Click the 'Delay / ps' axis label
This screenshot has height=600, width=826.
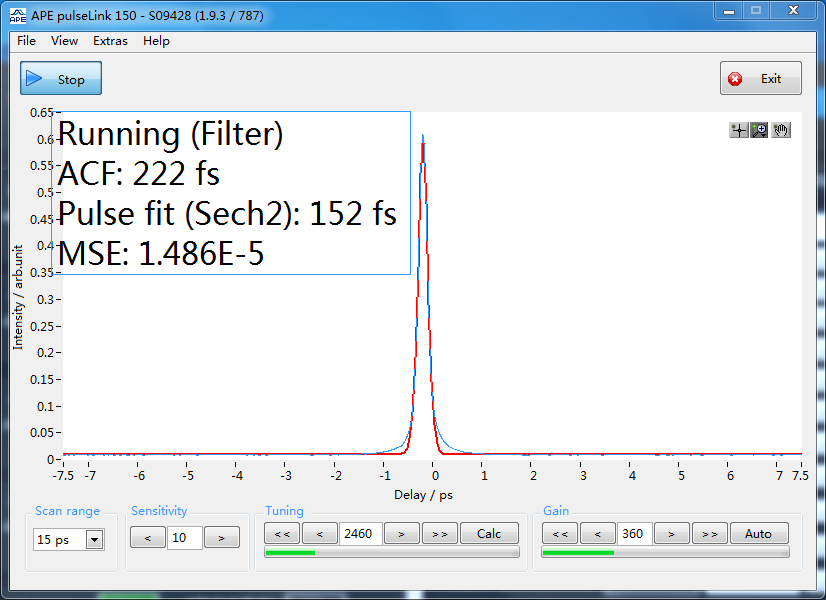[424, 495]
